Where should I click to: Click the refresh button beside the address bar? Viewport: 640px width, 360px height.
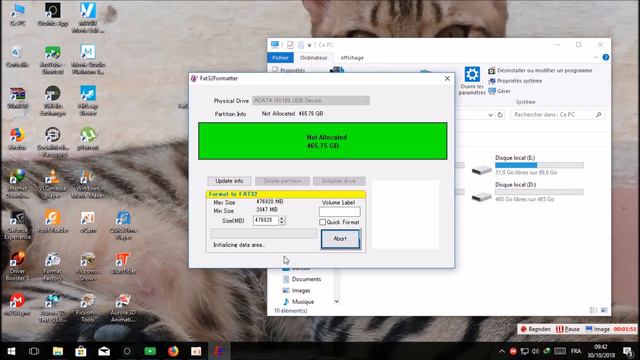pos(500,115)
